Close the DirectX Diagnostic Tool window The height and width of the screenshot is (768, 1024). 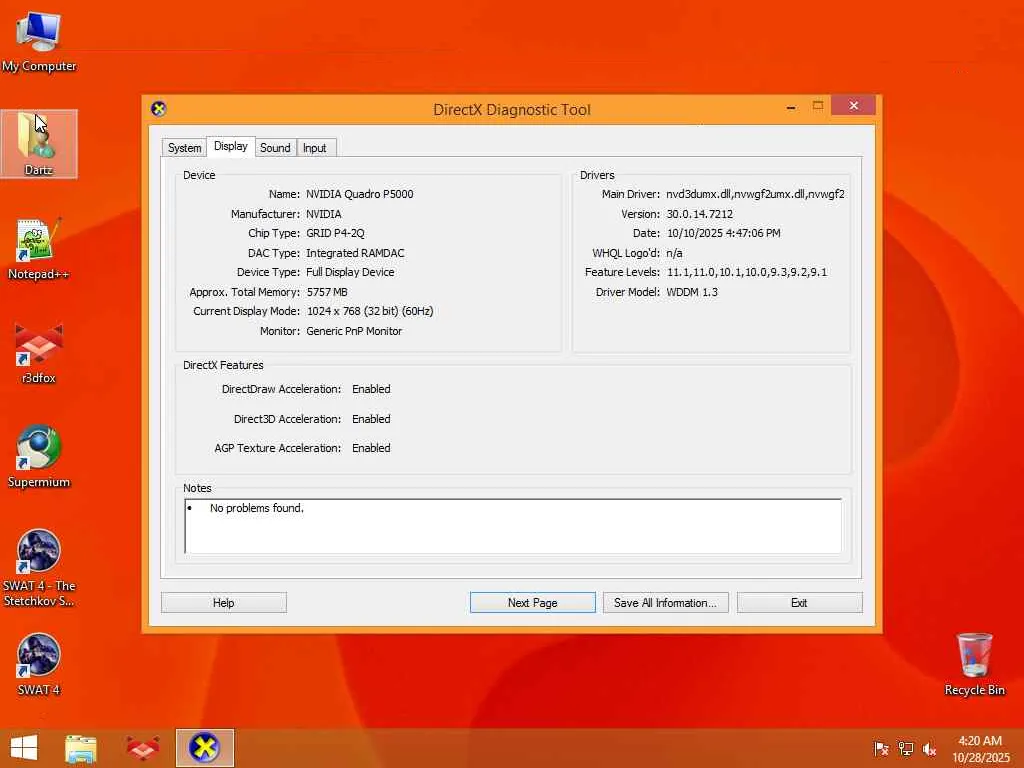coord(853,105)
